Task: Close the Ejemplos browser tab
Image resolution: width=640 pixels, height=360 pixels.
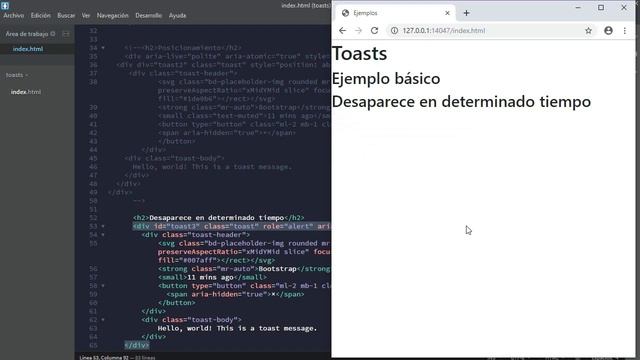Action: [447, 13]
